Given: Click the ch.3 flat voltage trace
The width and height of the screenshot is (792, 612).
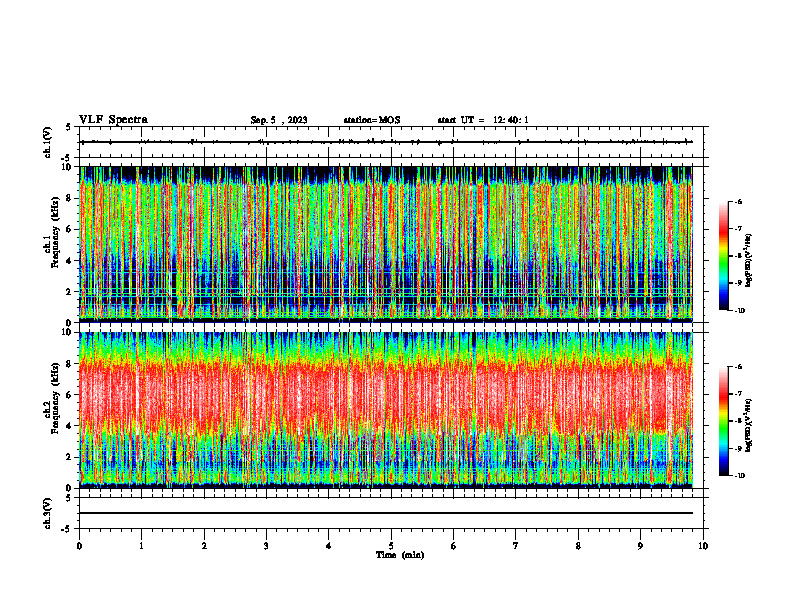Looking at the screenshot, I should pyautogui.click(x=386, y=513).
